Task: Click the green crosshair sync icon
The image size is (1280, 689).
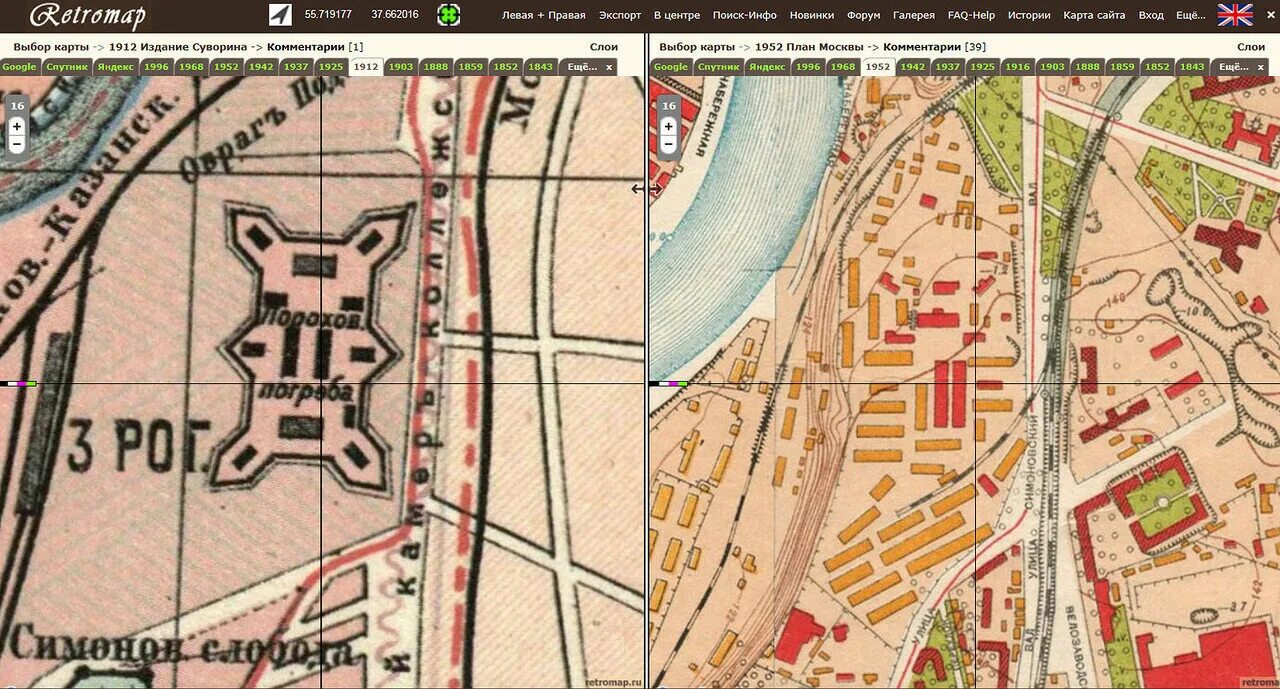Action: tap(449, 15)
